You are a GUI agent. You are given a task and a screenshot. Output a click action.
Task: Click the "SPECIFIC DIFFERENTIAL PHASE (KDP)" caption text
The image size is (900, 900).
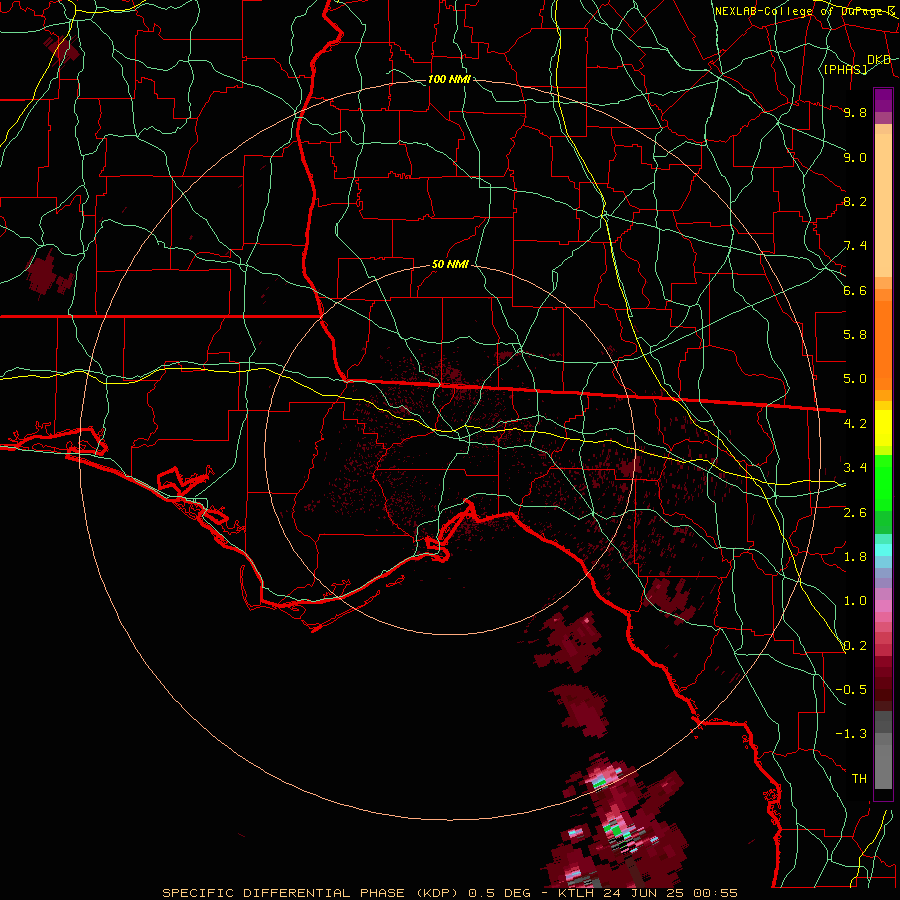coord(313,893)
